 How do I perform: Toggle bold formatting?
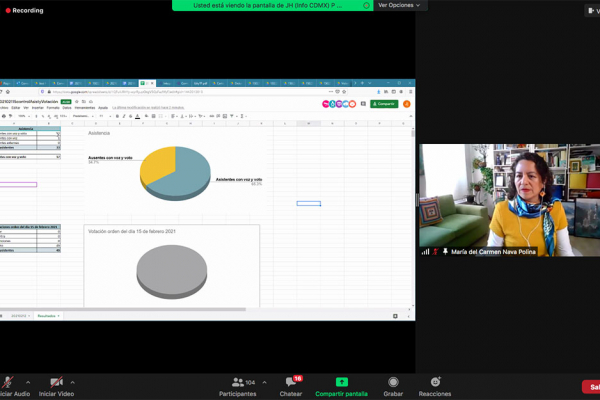pos(117,116)
